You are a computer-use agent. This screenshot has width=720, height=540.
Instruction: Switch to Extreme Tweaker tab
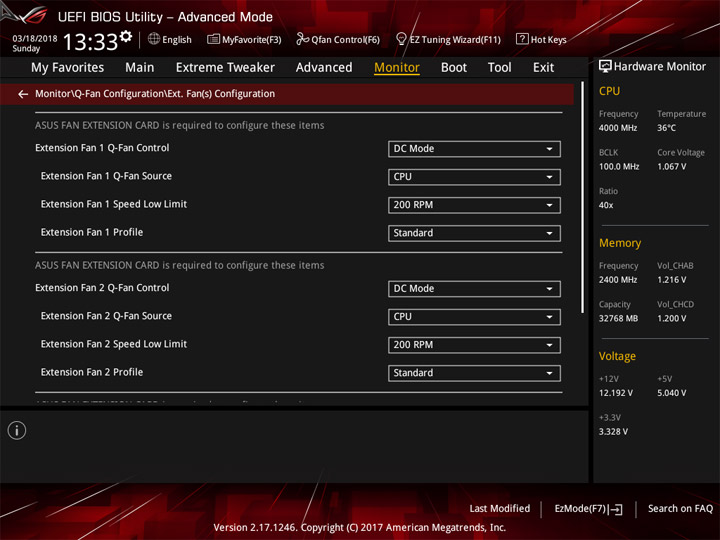click(225, 68)
